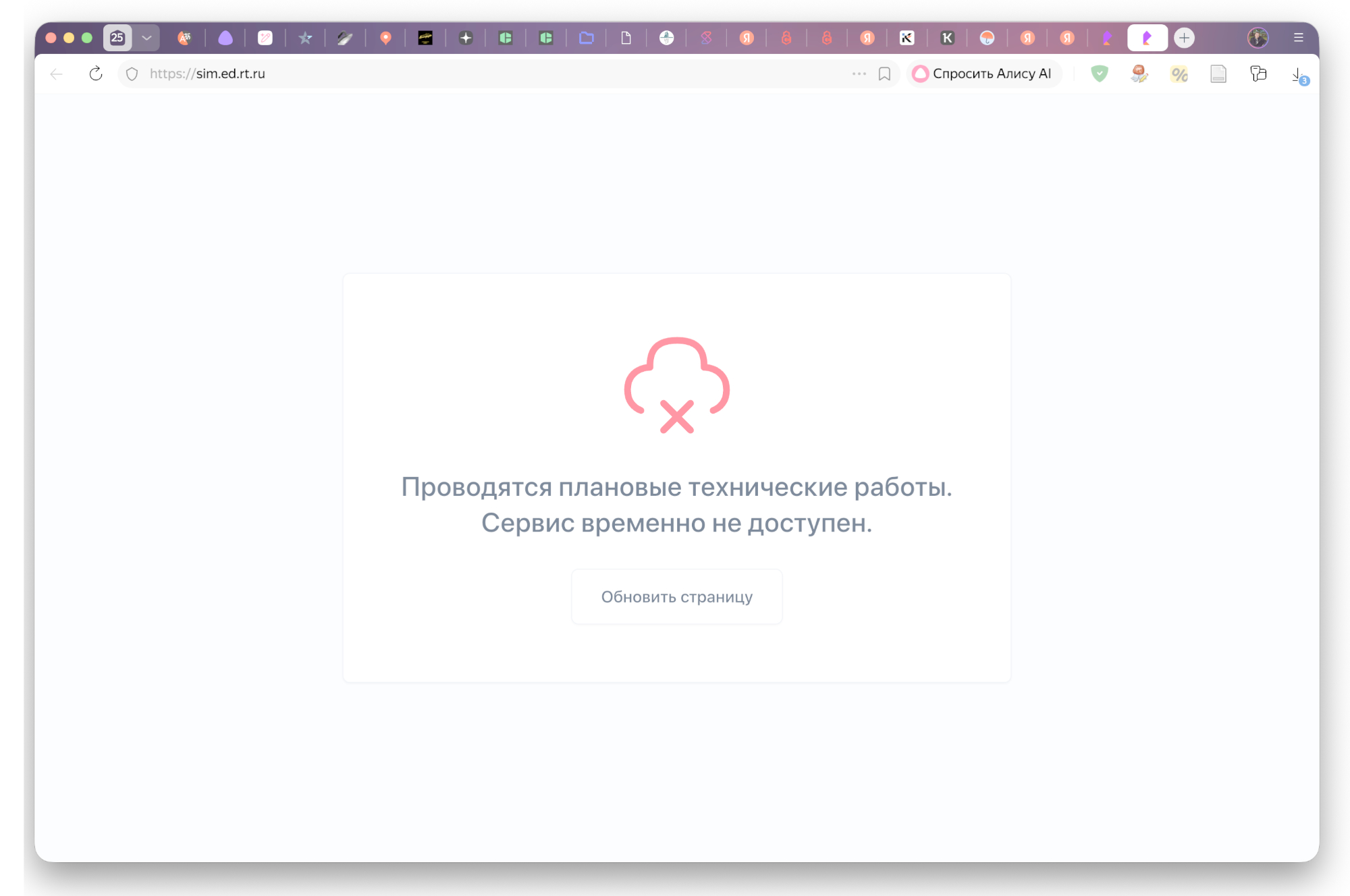The height and width of the screenshot is (896, 1350).
Task: Open the feedback chat bubbles icon
Action: coord(1258,74)
